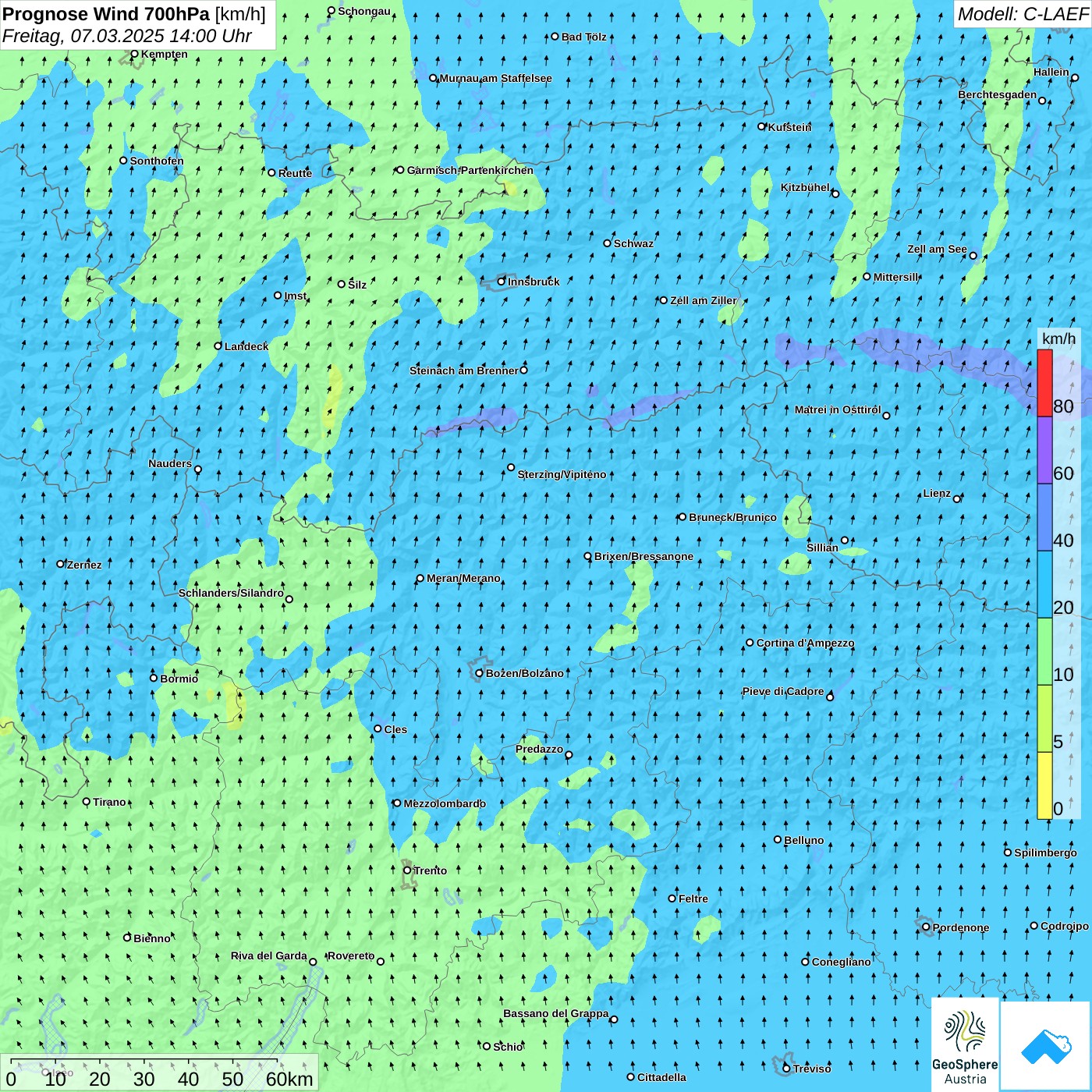1092x1092 pixels.
Task: Select the Riva del Garda label
Action: click(x=268, y=955)
